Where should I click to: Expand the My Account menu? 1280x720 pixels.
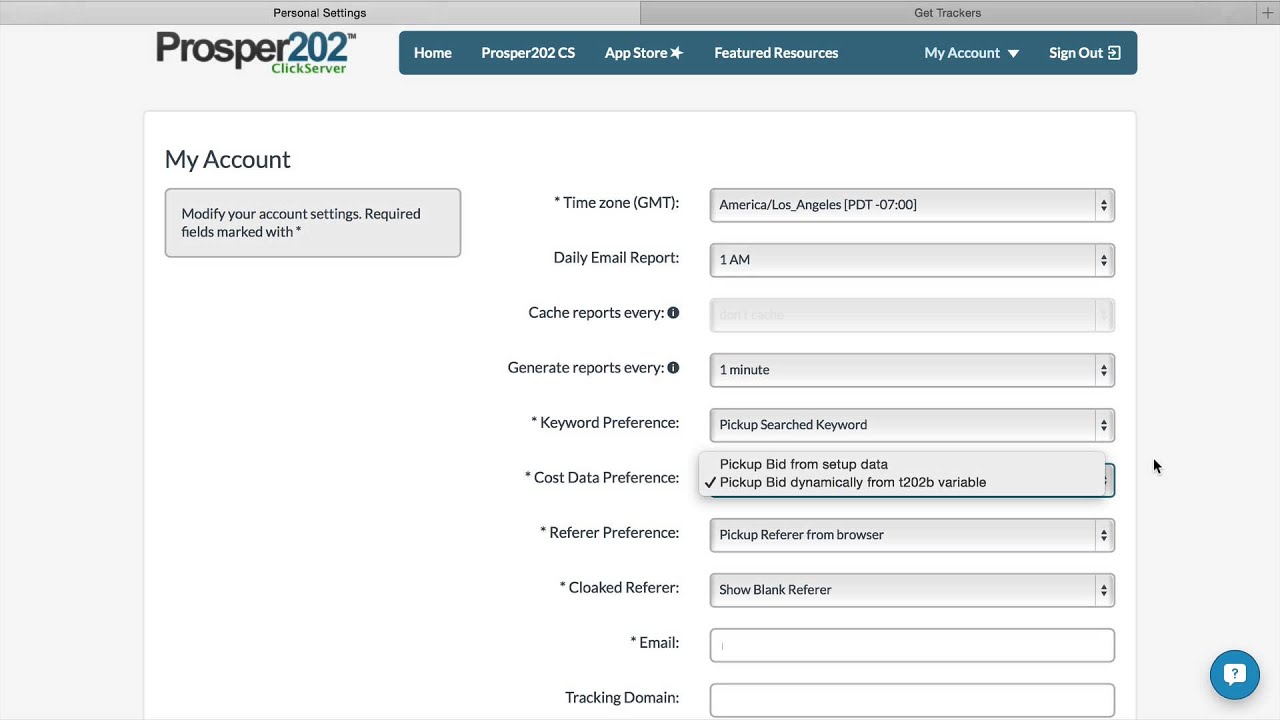point(972,53)
